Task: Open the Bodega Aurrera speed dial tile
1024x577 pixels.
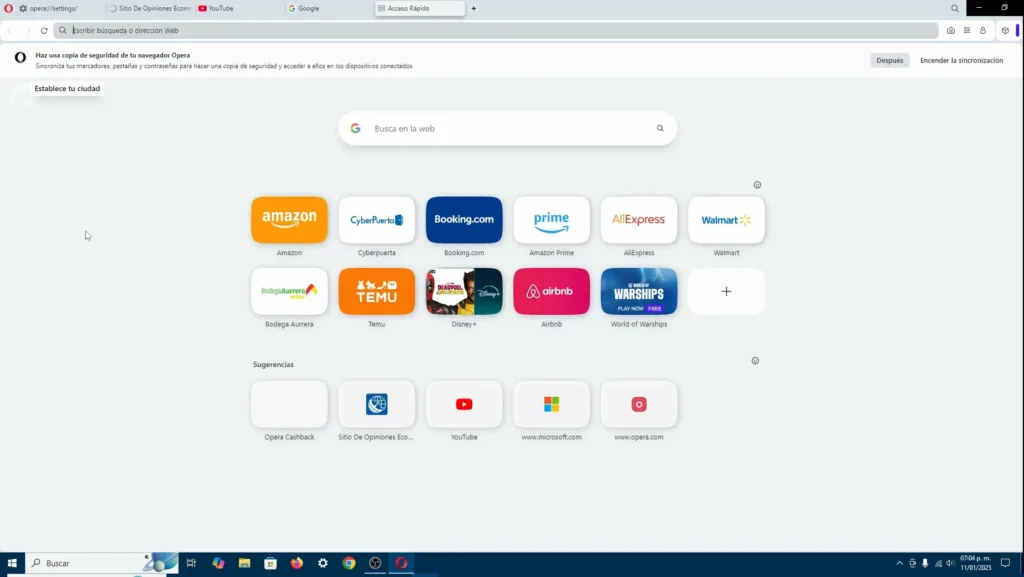Action: point(289,291)
